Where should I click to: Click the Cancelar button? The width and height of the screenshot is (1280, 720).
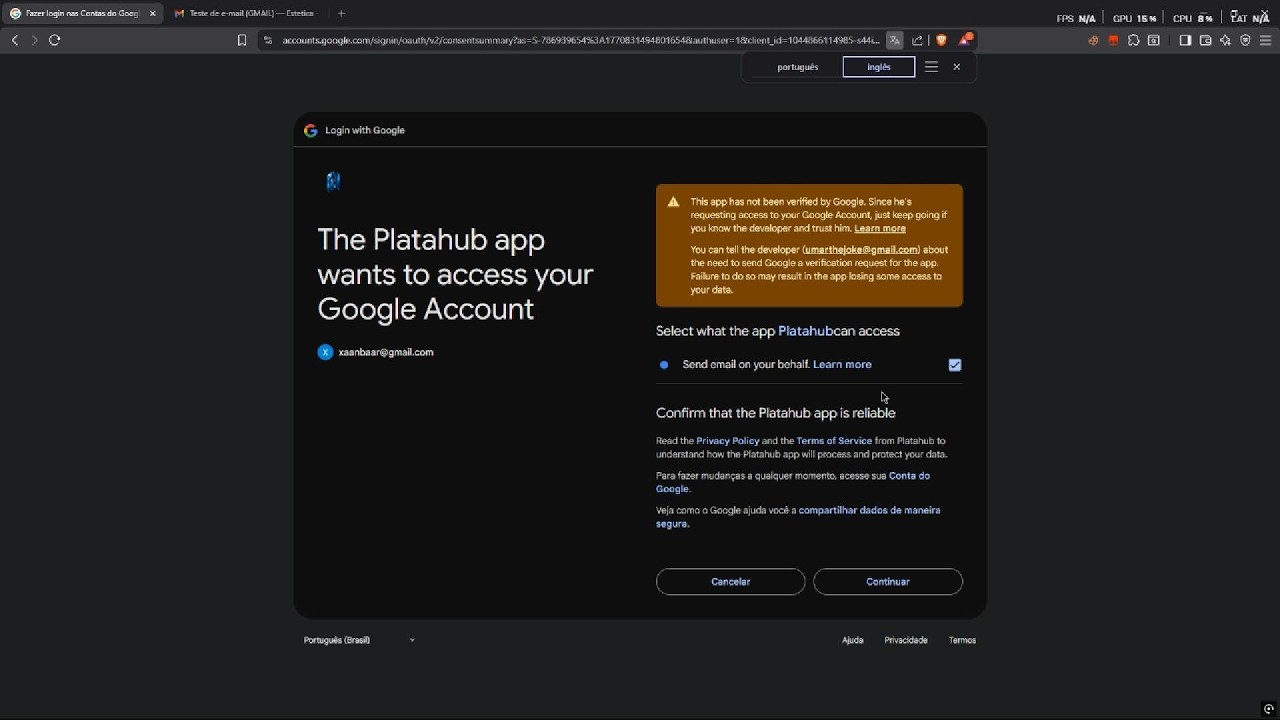pyautogui.click(x=730, y=582)
